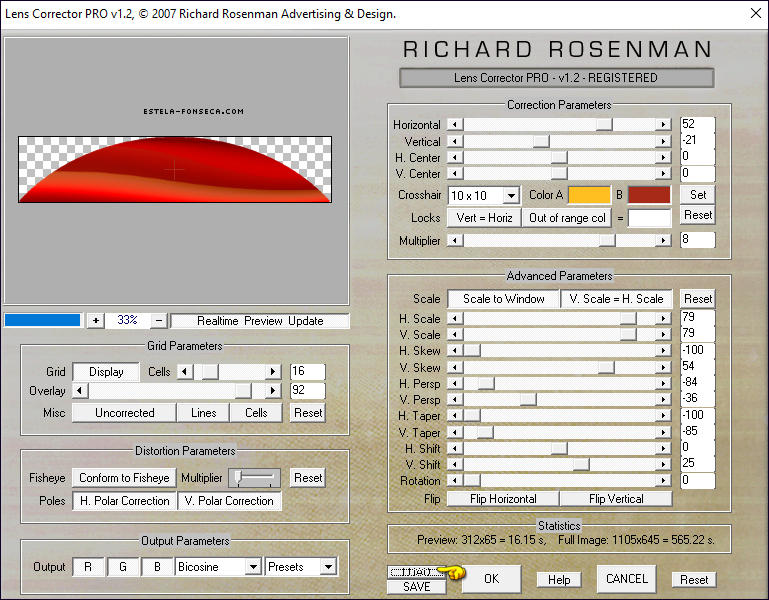
Task: Click Flip Horizontal
Action: (503, 498)
